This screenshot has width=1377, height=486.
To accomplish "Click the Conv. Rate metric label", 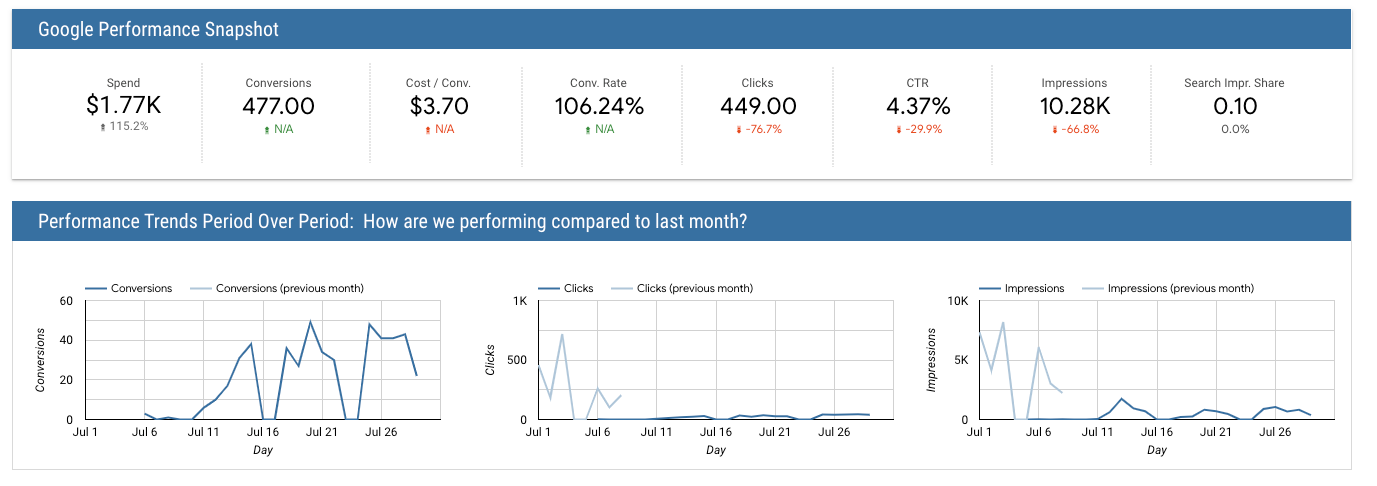I will click(599, 83).
